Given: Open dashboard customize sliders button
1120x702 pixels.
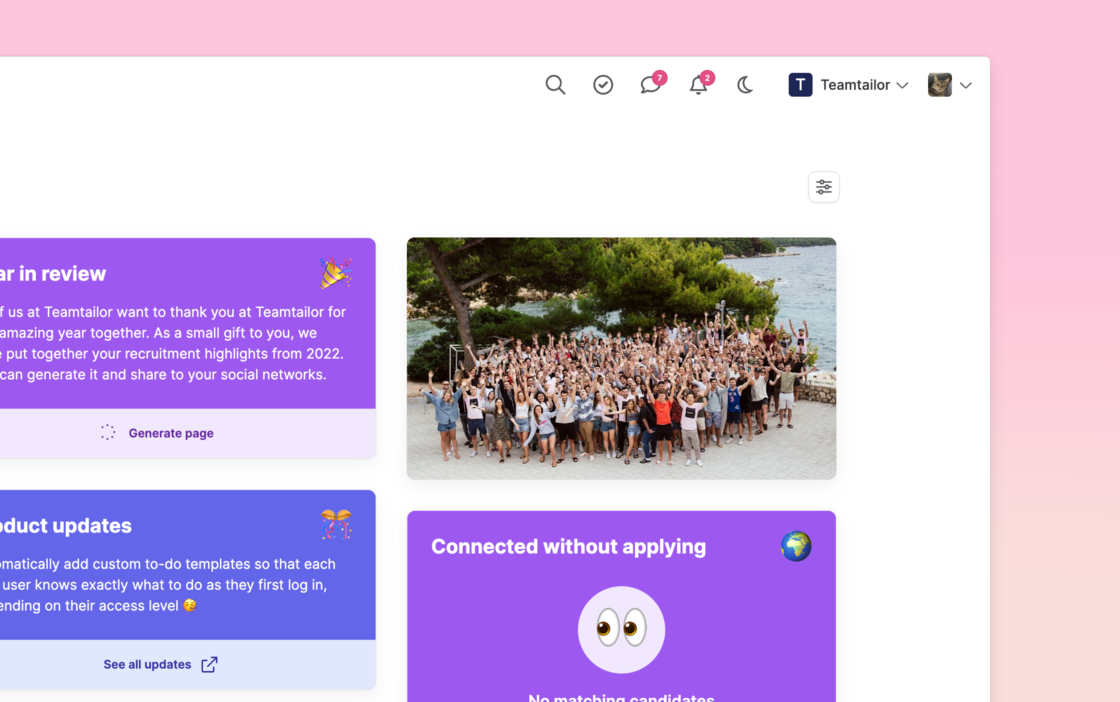Looking at the screenshot, I should point(824,187).
